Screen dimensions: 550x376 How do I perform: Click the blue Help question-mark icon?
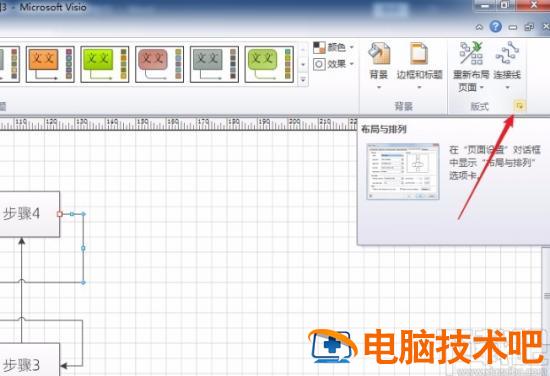(495, 26)
